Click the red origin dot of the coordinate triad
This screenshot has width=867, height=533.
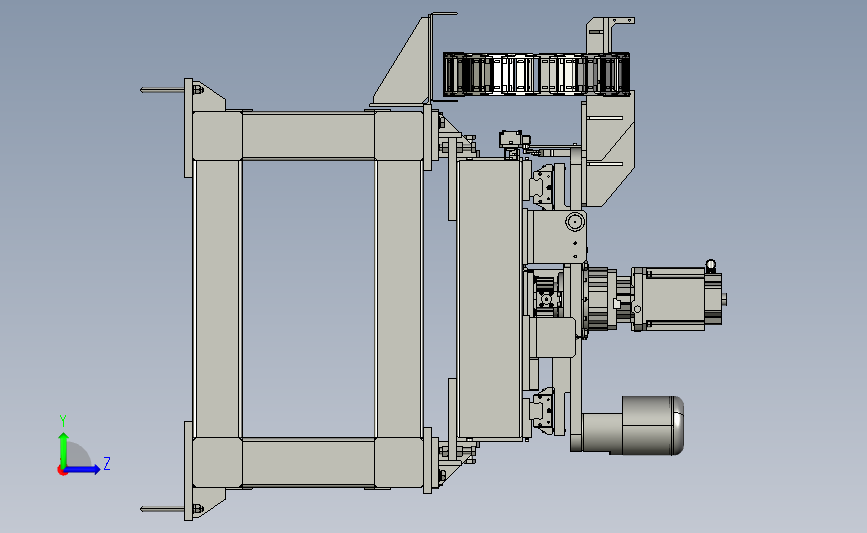(62, 471)
